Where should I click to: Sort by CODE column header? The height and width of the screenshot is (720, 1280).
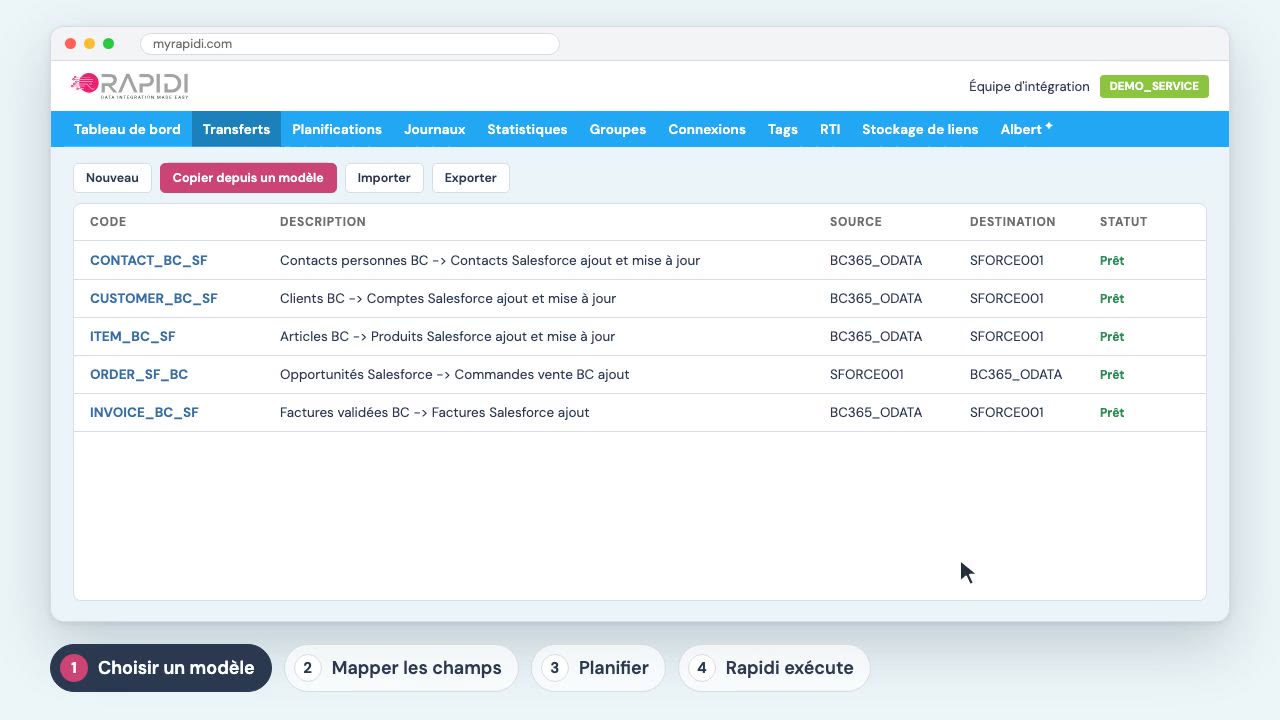108,222
